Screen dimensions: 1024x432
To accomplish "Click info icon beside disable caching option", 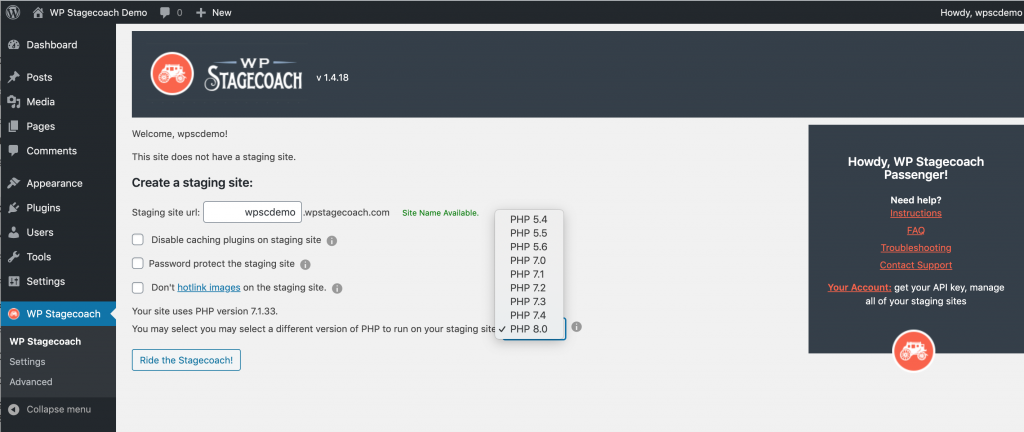I will click(x=332, y=241).
